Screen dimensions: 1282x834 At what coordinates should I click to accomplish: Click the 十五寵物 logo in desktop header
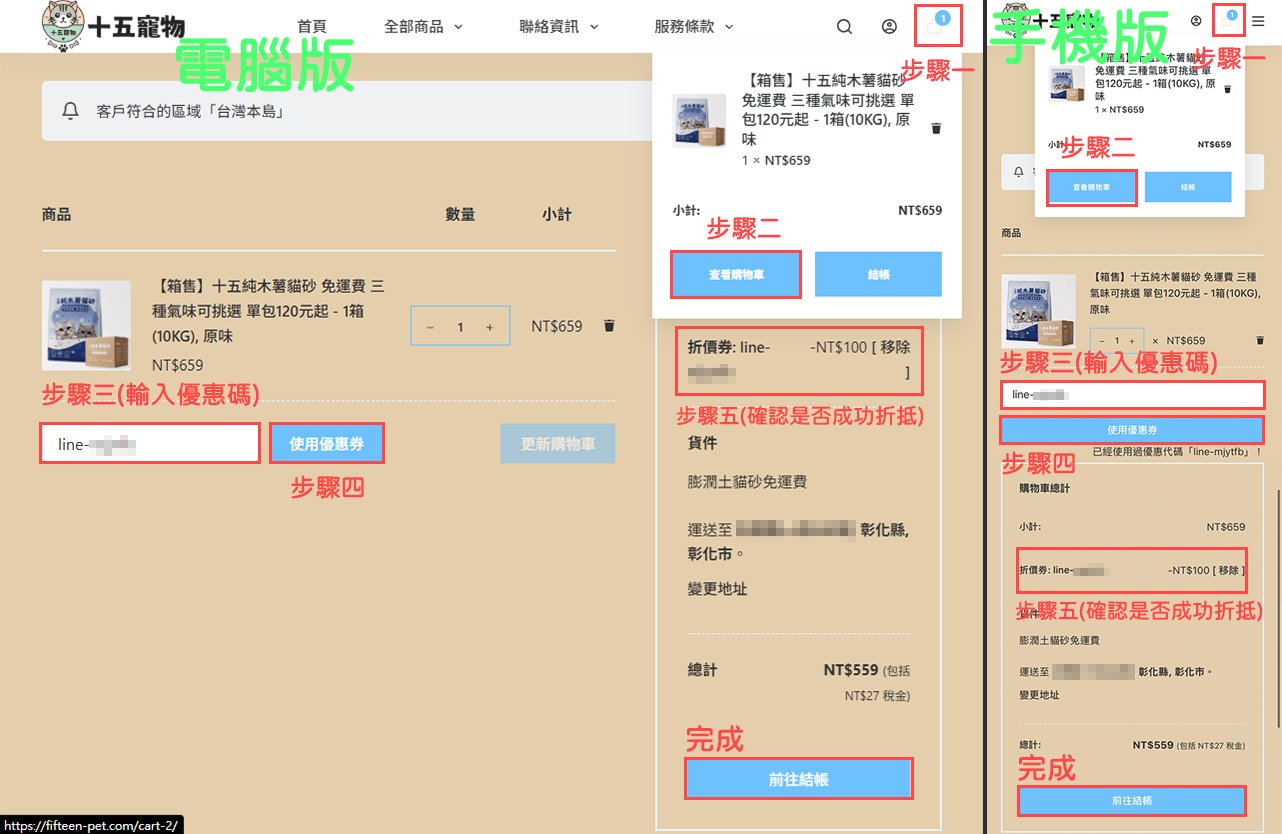pyautogui.click(x=114, y=26)
